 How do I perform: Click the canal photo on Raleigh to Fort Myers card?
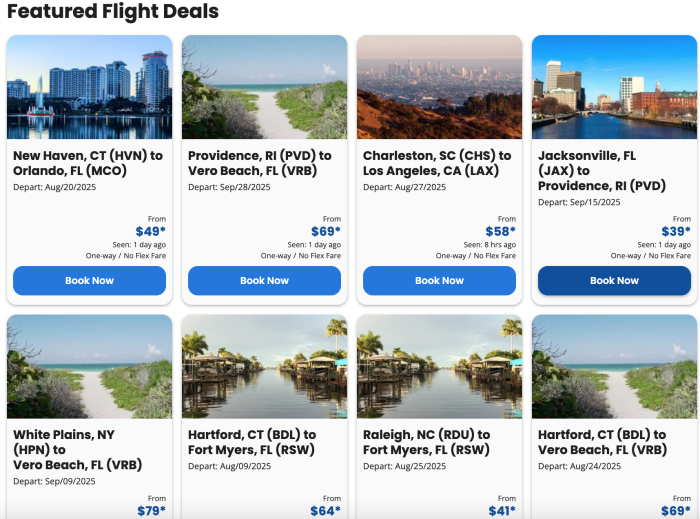coord(439,367)
